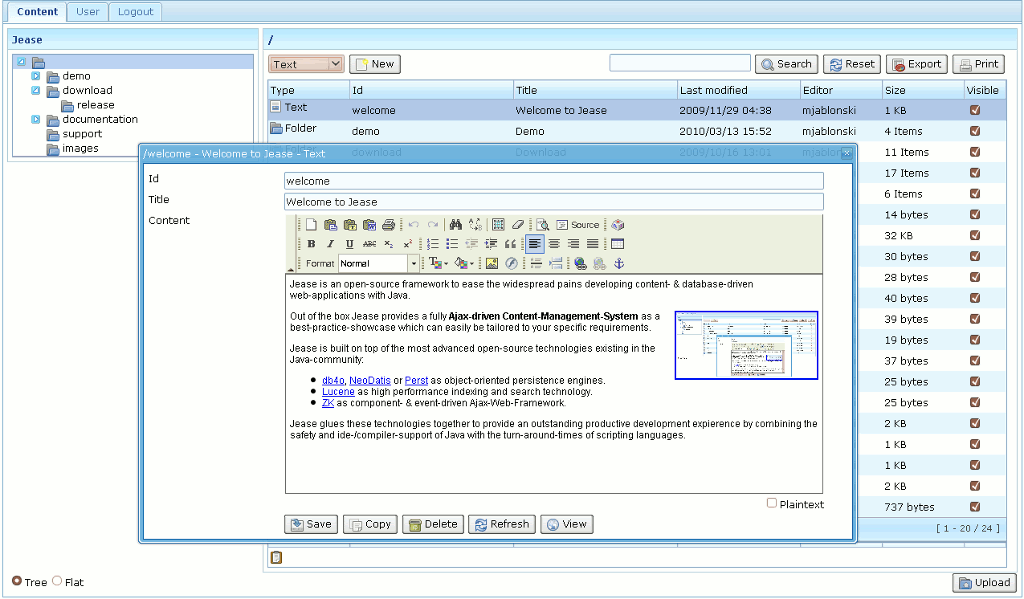Open the Format Normal dropdown
The width and height of the screenshot is (1024, 599).
[x=379, y=263]
